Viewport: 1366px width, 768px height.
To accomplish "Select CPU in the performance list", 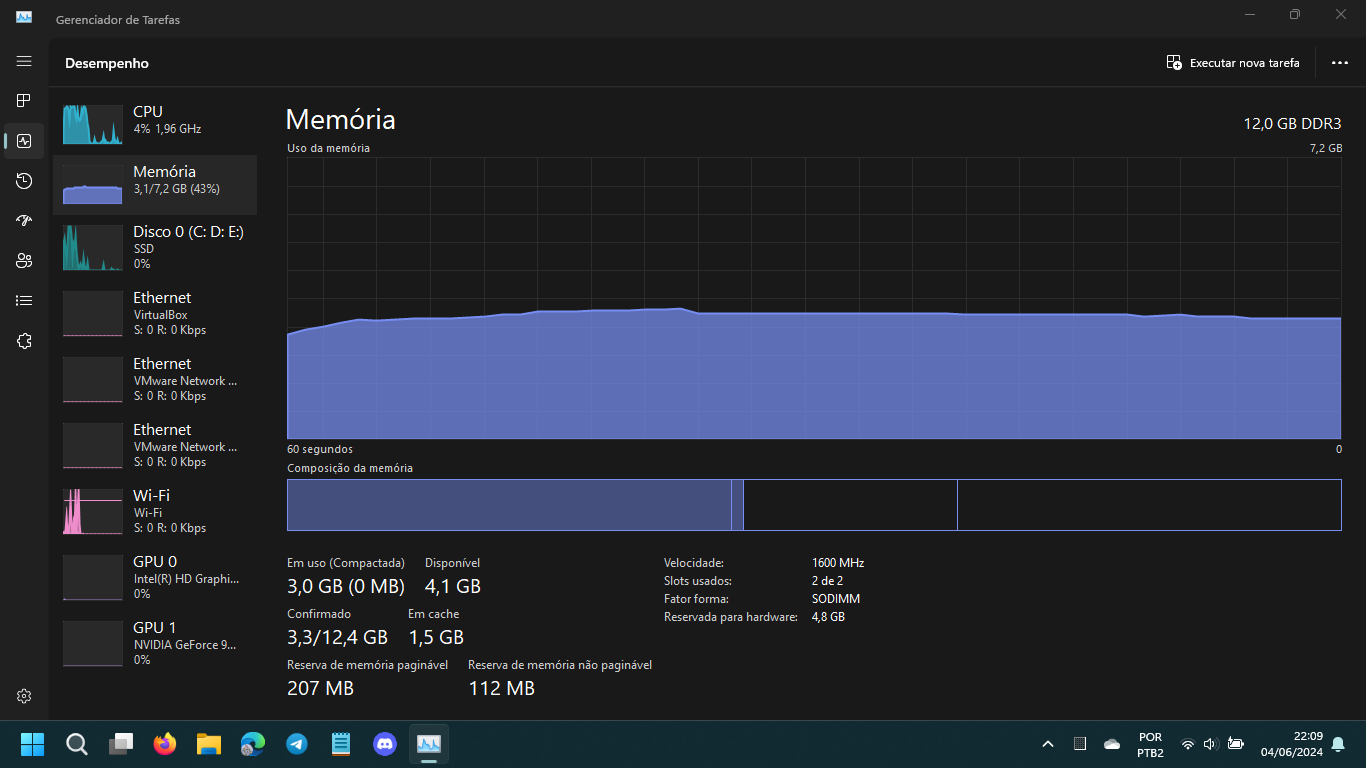I will point(155,120).
